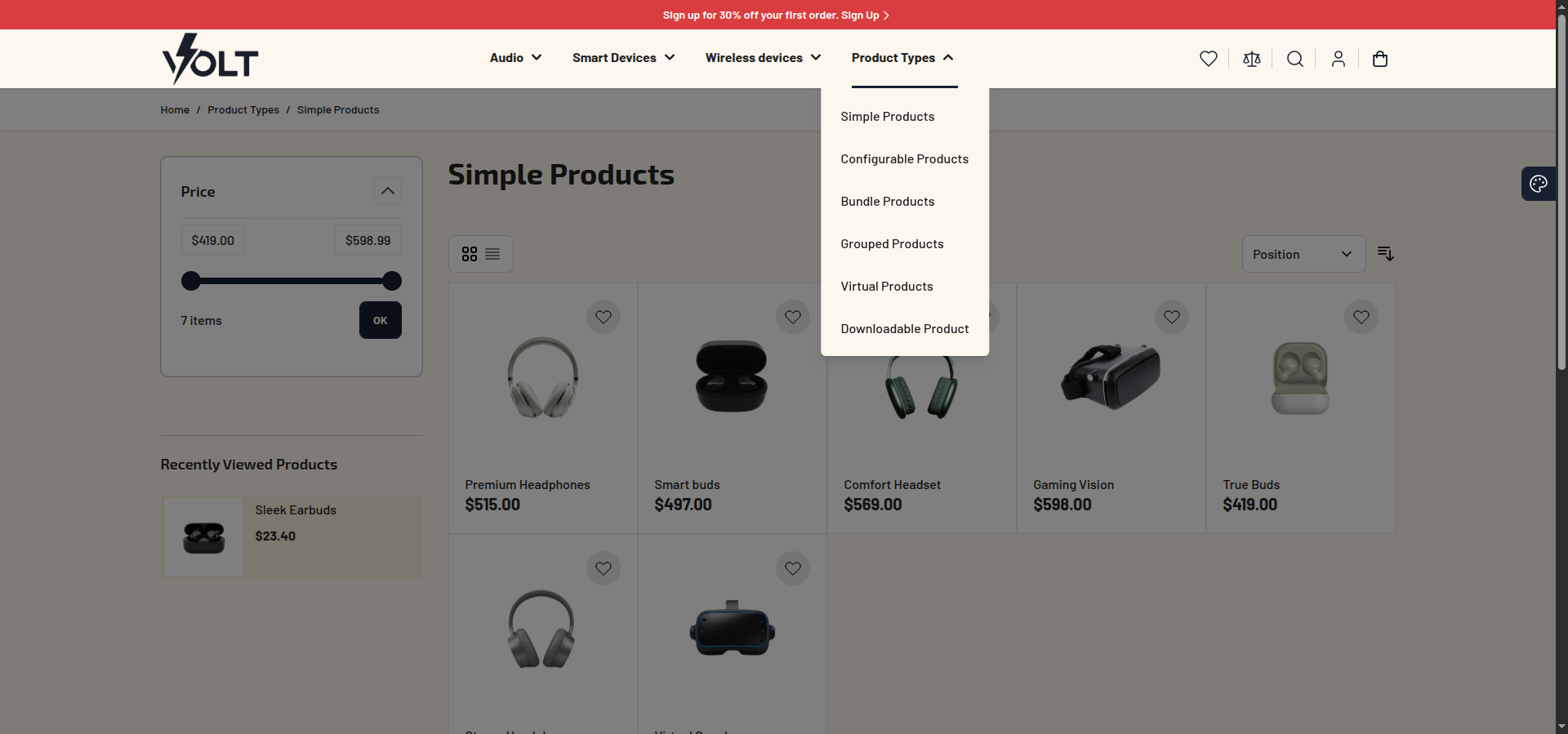Expand the Smart Devices menu
The height and width of the screenshot is (734, 1568).
point(623,58)
